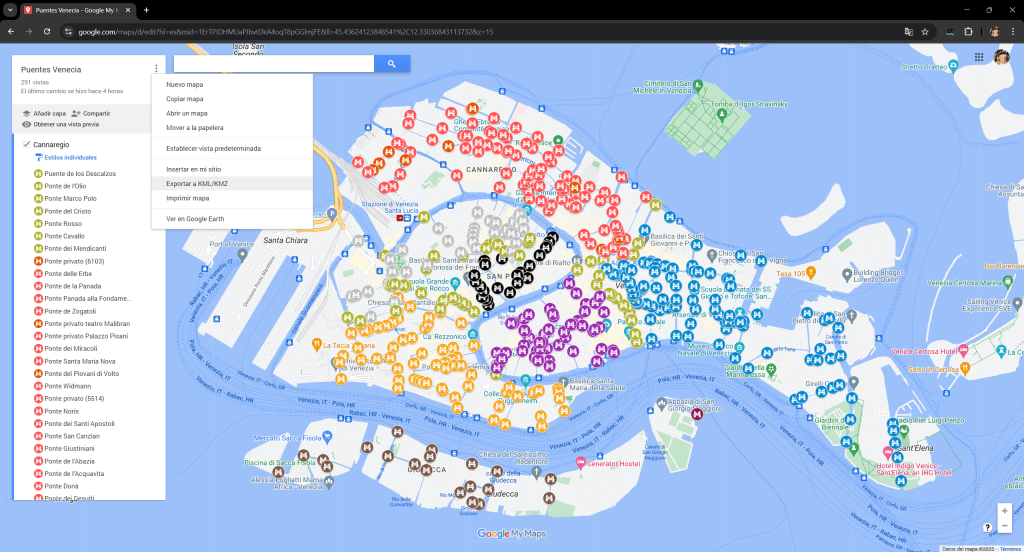
Task: Uncheck the Cannaregio layer checkbox
Action: (x=27, y=145)
